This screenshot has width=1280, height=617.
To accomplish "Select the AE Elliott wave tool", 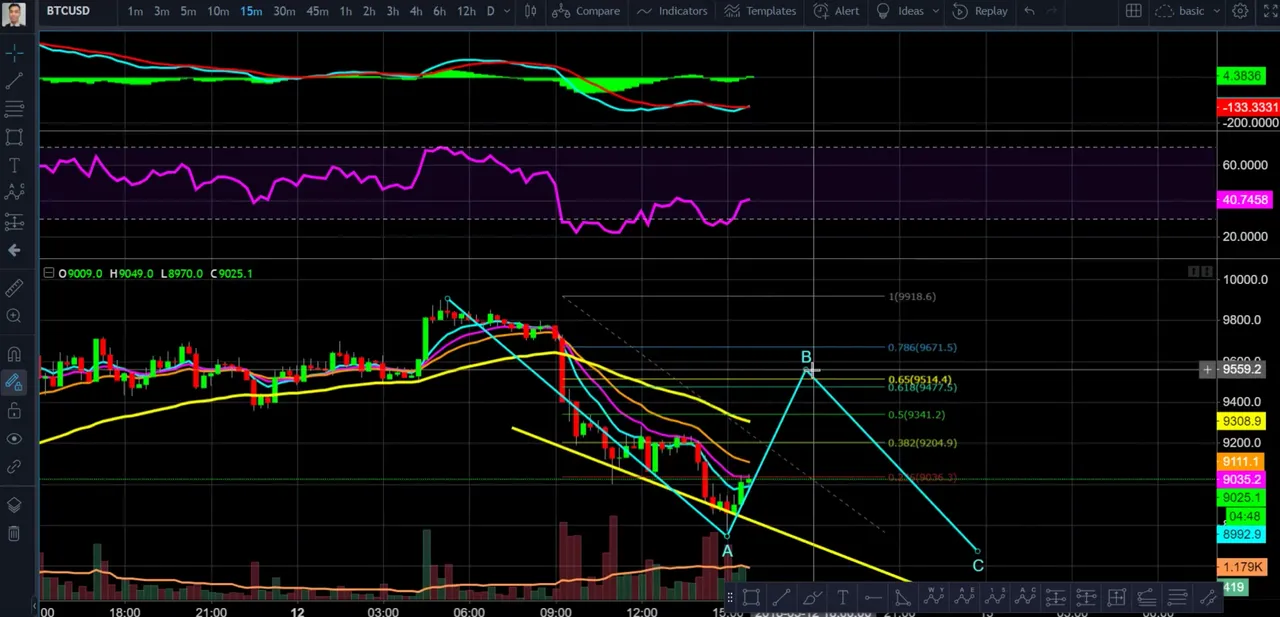I will click(965, 598).
